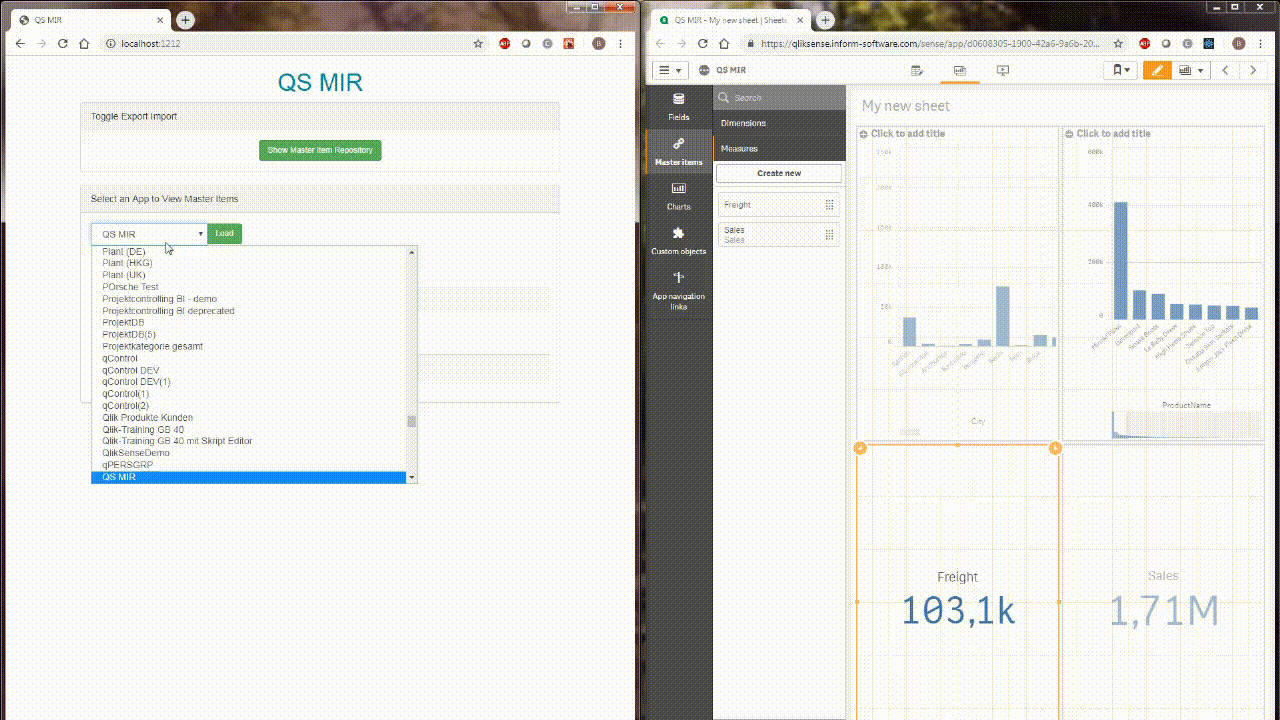Click the green Load button
This screenshot has height=720, width=1280.
tap(224, 233)
